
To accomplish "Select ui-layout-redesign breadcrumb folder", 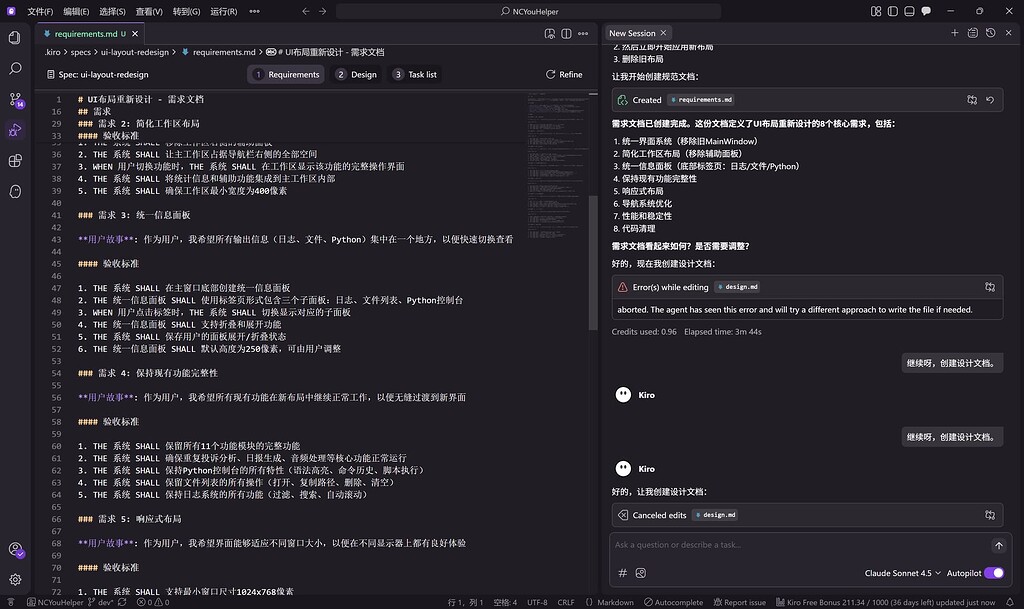I will 135,52.
